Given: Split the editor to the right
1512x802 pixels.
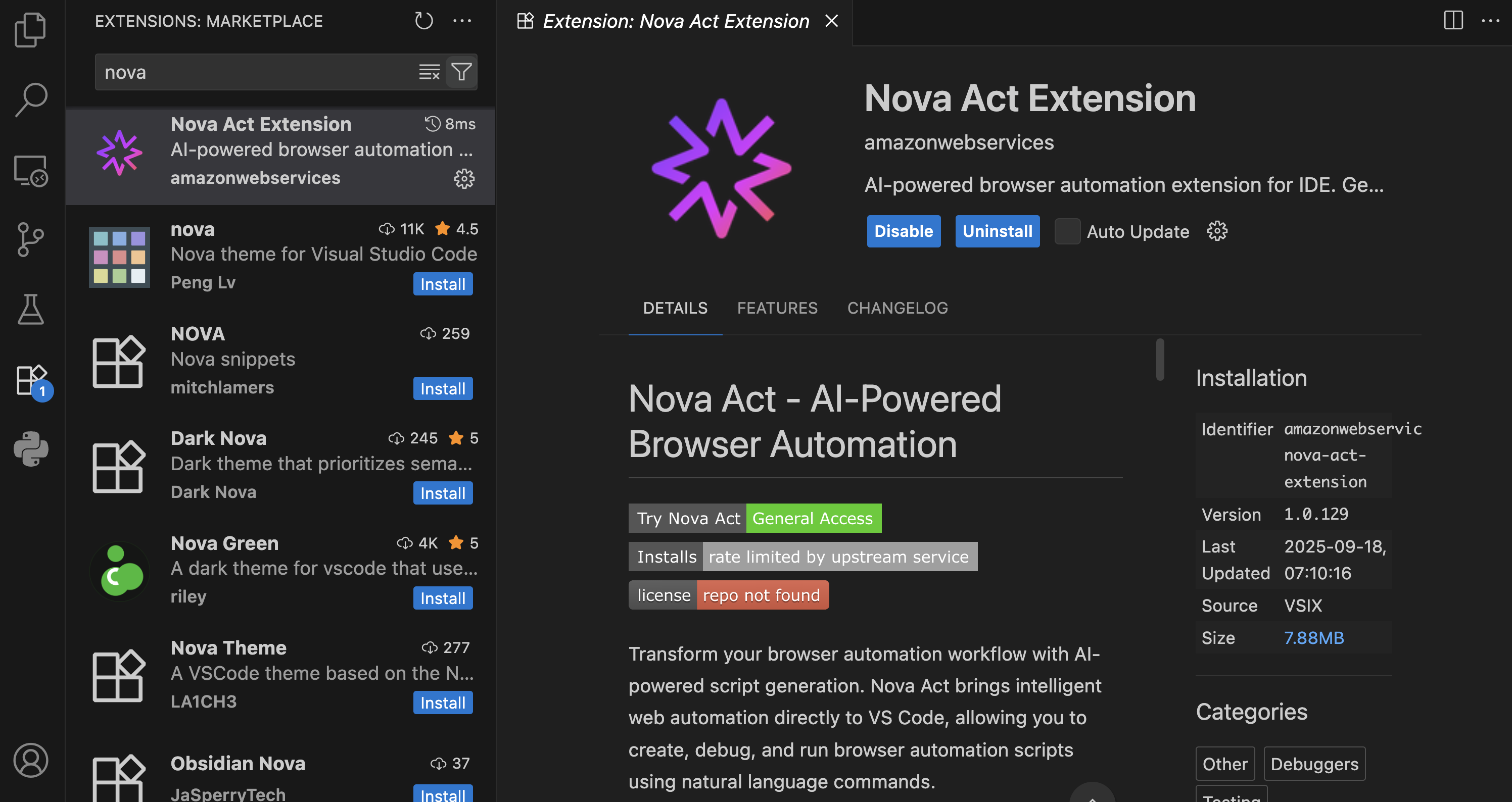Looking at the screenshot, I should pyautogui.click(x=1453, y=21).
